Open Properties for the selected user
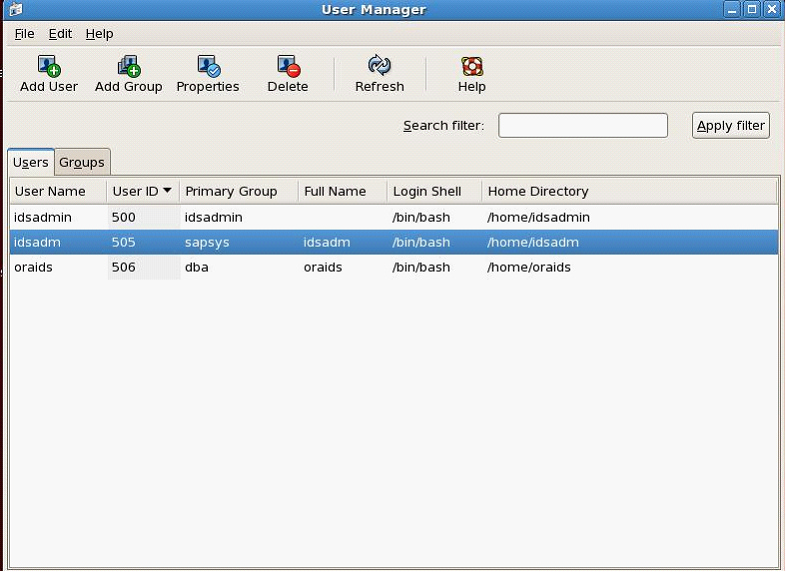Screen dimensions: 786x572 pos(208,67)
